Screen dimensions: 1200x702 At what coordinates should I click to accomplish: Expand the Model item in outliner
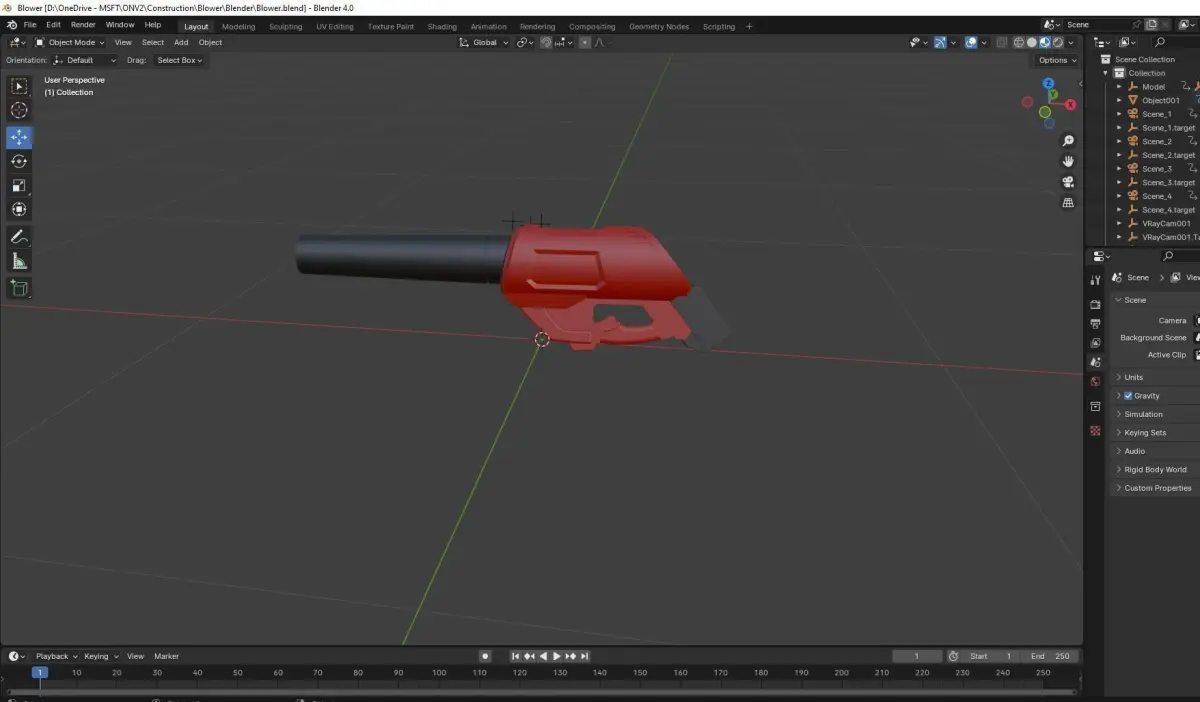[1120, 87]
